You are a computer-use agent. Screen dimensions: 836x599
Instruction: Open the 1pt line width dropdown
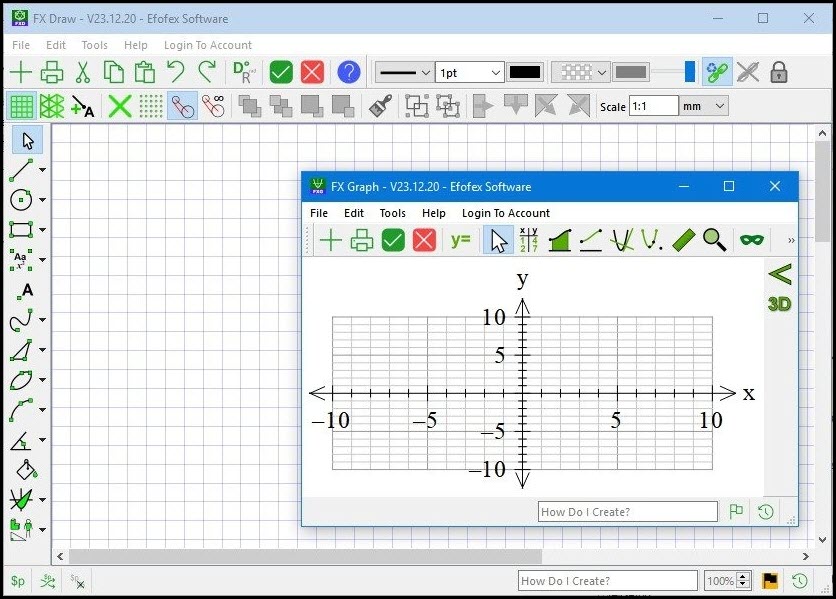(x=469, y=73)
